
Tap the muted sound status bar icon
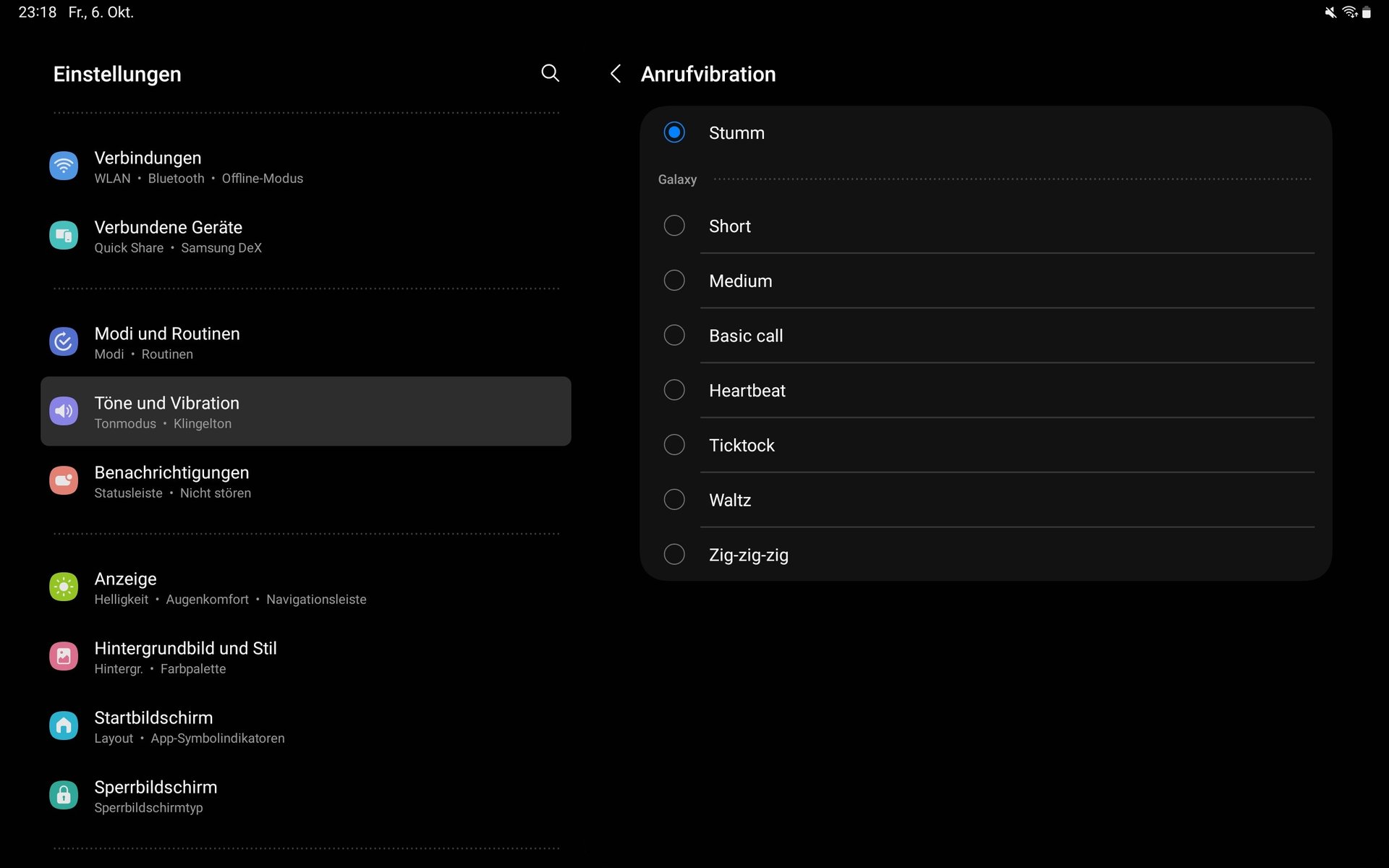1330,12
